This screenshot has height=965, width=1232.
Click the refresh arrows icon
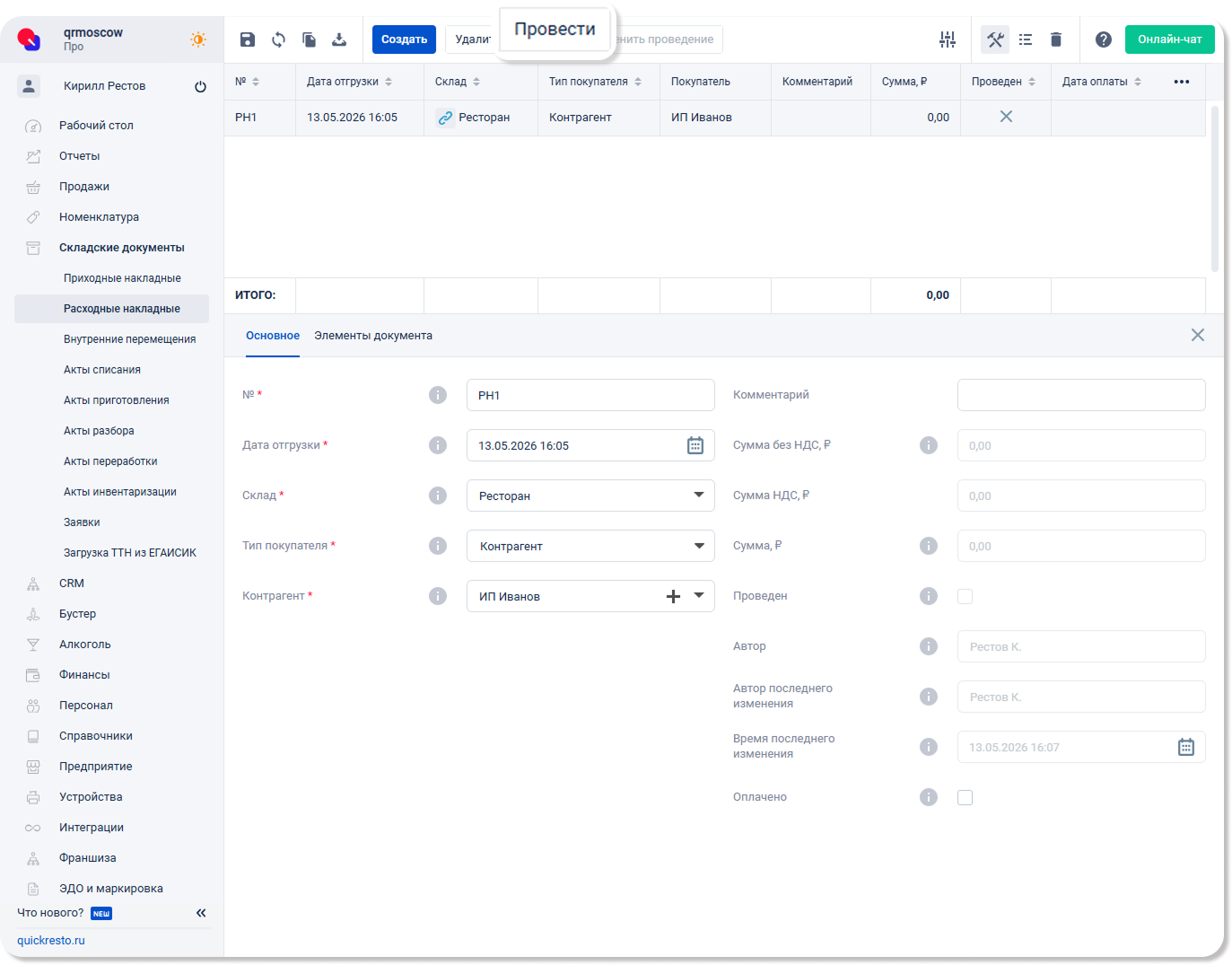(x=278, y=39)
